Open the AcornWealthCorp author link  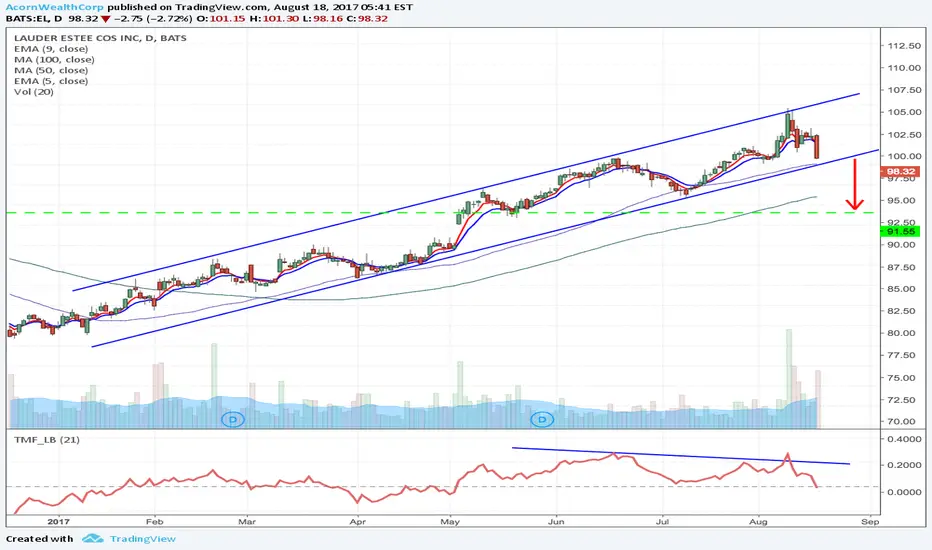55,7
